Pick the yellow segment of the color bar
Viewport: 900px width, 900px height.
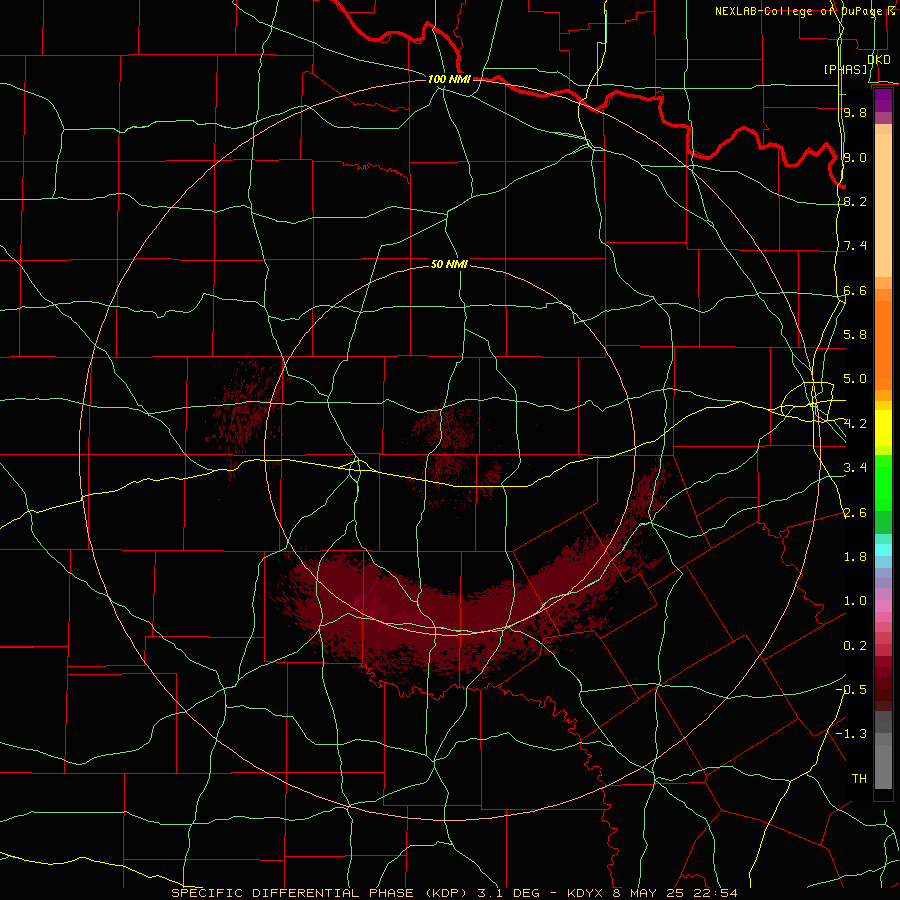[883, 428]
